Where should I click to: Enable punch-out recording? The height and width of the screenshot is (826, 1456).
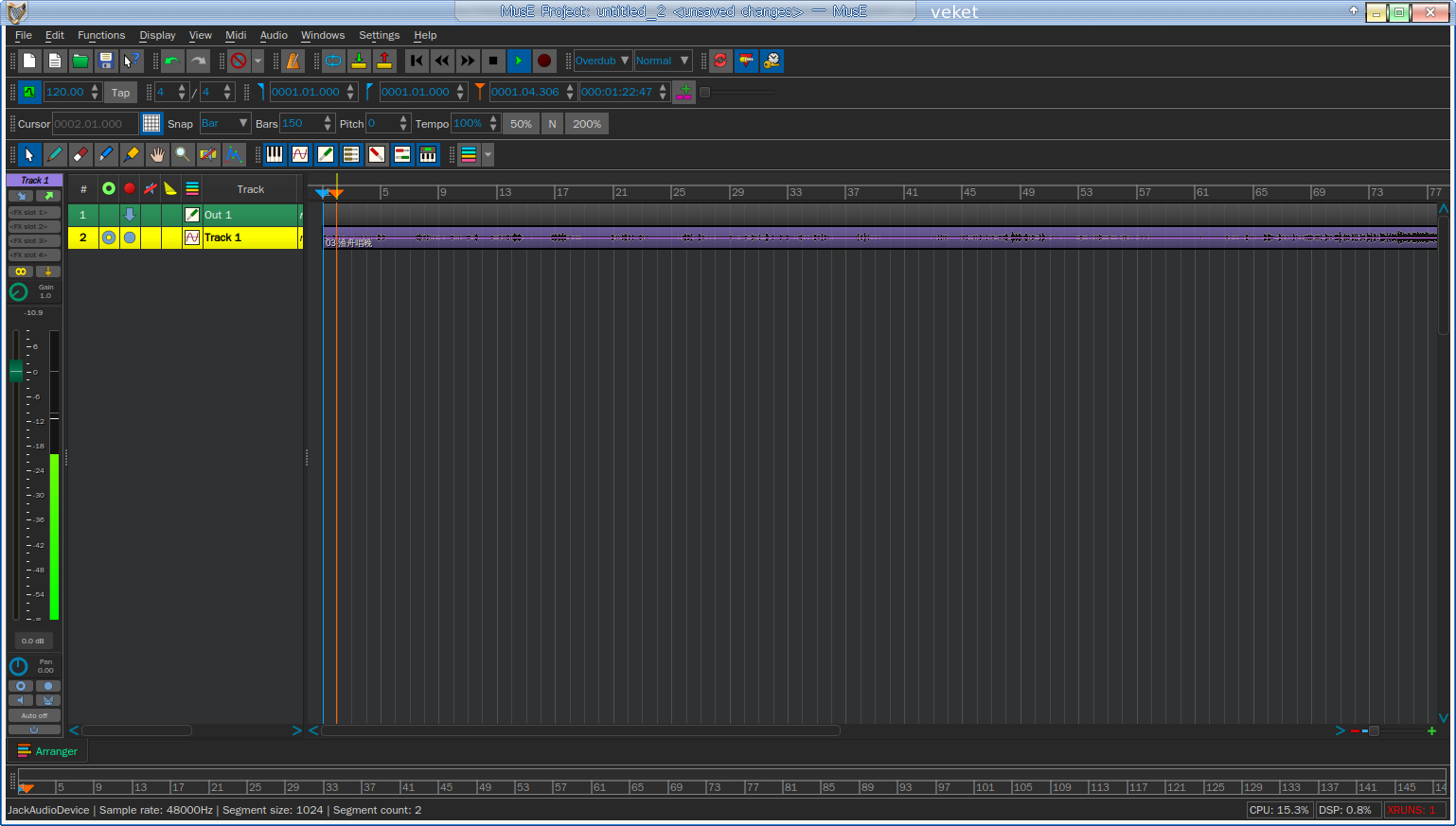coord(384,61)
